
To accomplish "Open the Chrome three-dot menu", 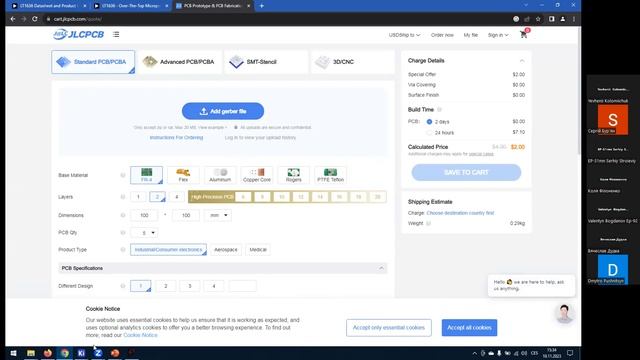I will (x=574, y=19).
